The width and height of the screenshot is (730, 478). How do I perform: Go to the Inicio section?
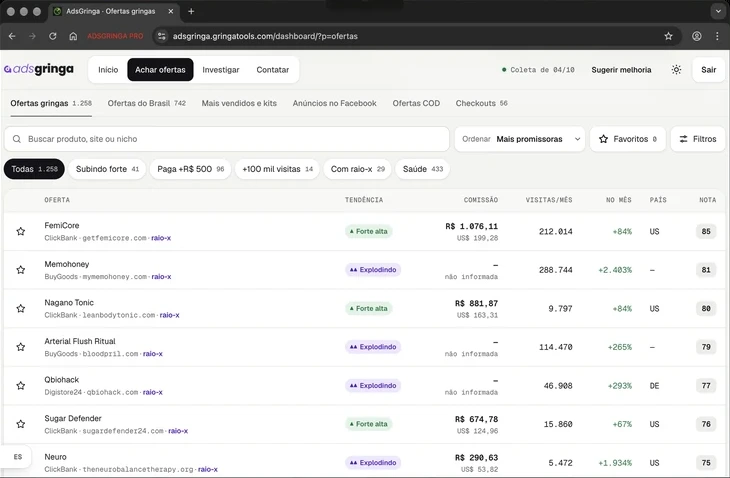click(108, 70)
